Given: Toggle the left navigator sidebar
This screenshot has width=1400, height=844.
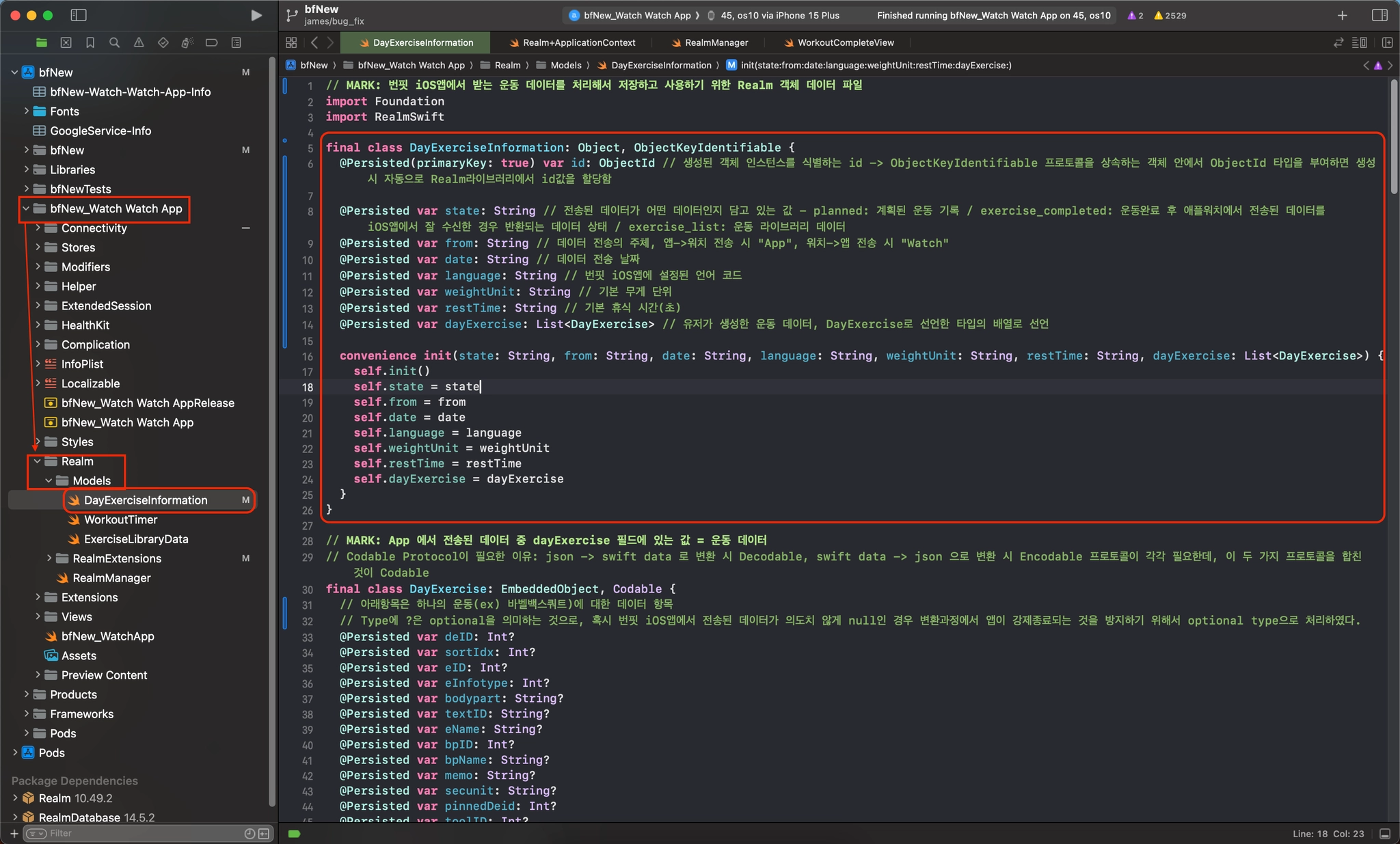Looking at the screenshot, I should pos(79,15).
